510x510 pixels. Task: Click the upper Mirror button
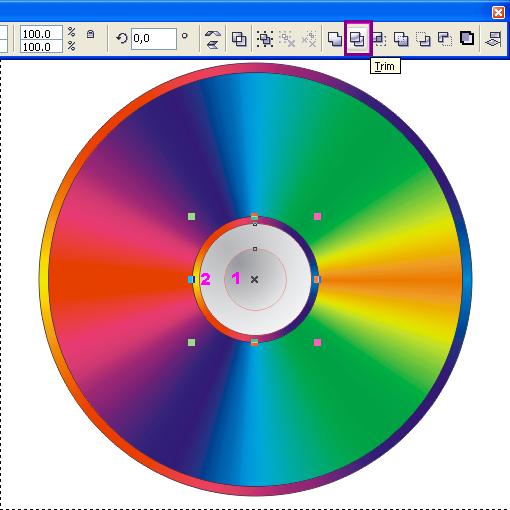tap(212, 34)
